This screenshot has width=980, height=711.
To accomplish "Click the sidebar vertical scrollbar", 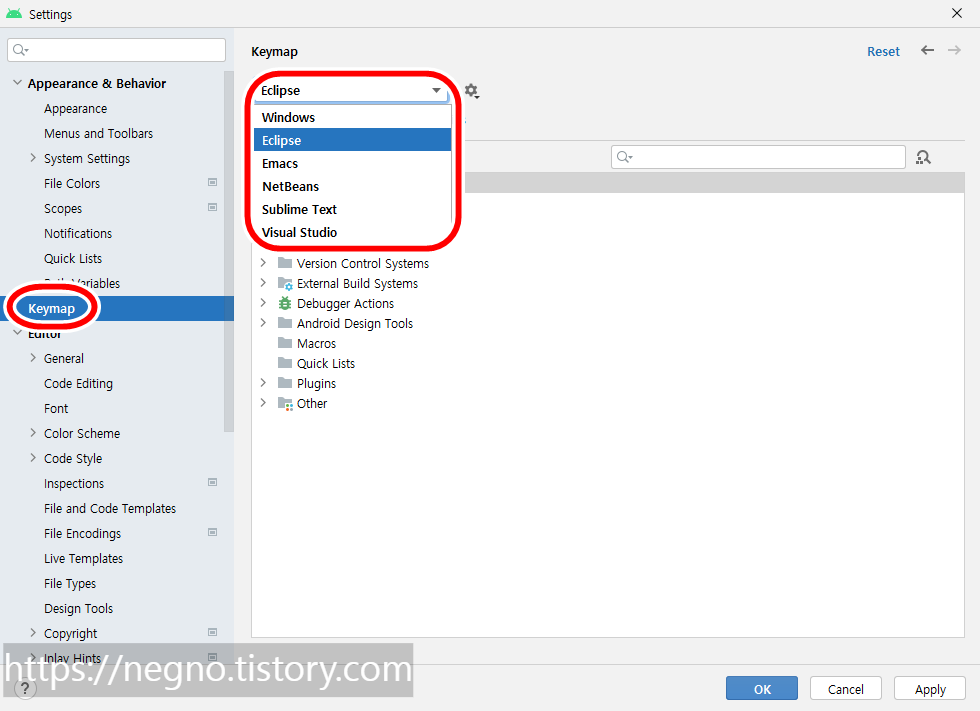I will click(x=229, y=251).
